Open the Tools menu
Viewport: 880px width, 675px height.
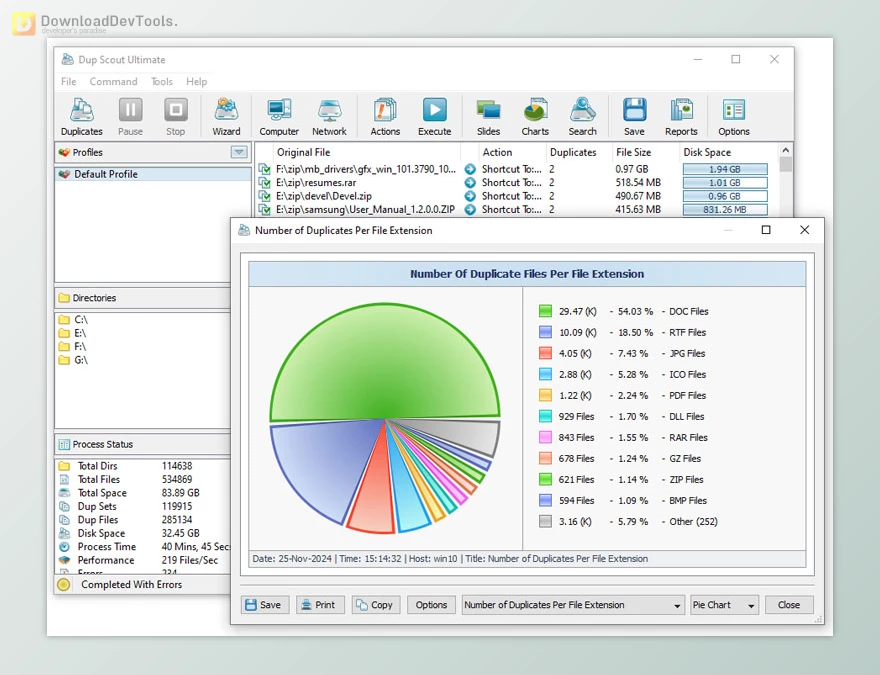(x=162, y=81)
